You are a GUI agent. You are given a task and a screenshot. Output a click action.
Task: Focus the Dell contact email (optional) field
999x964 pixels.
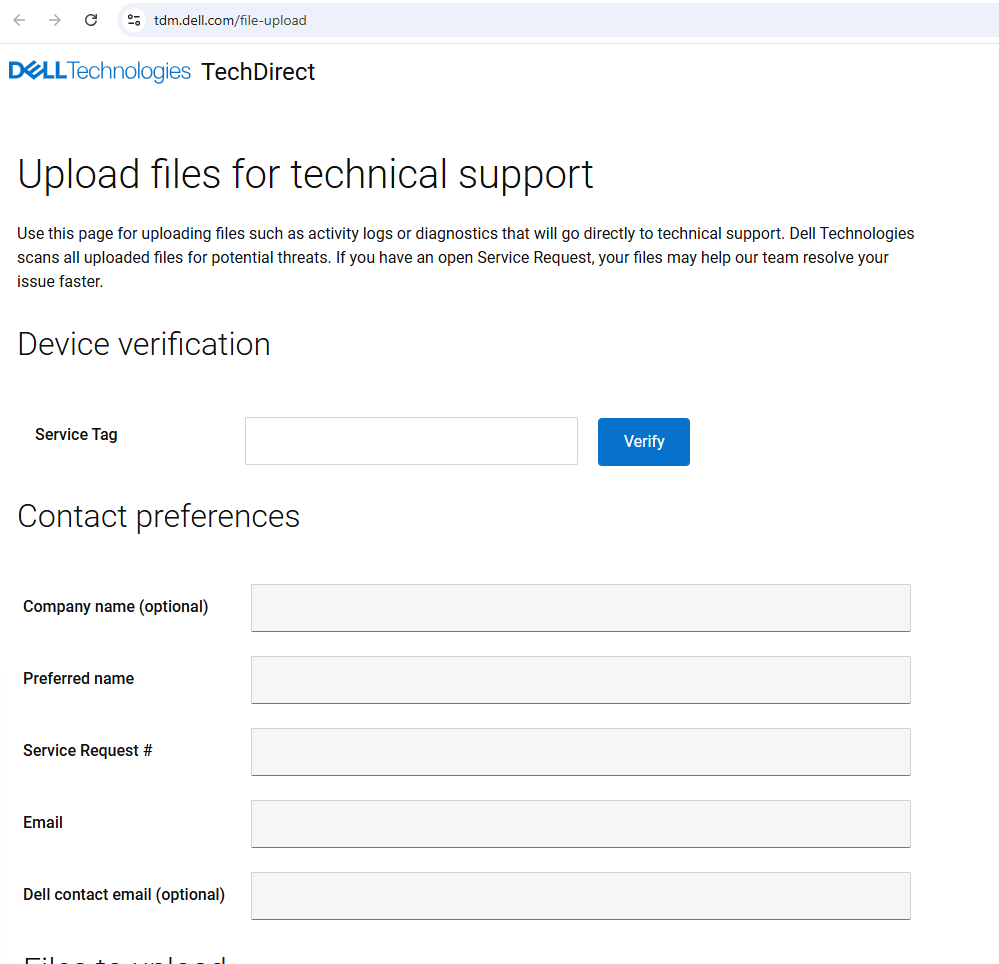(x=580, y=896)
